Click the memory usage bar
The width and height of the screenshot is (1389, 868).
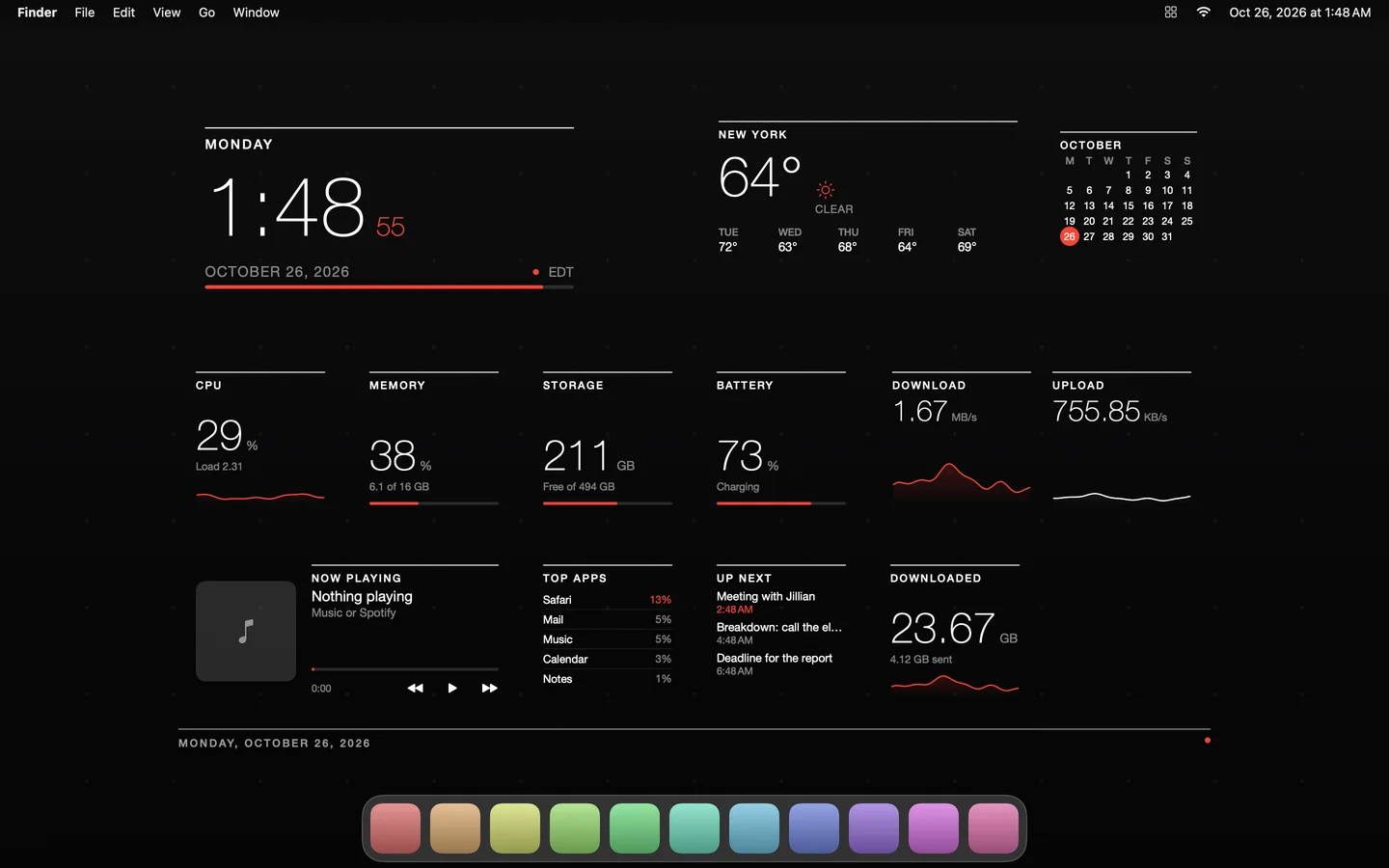(434, 503)
